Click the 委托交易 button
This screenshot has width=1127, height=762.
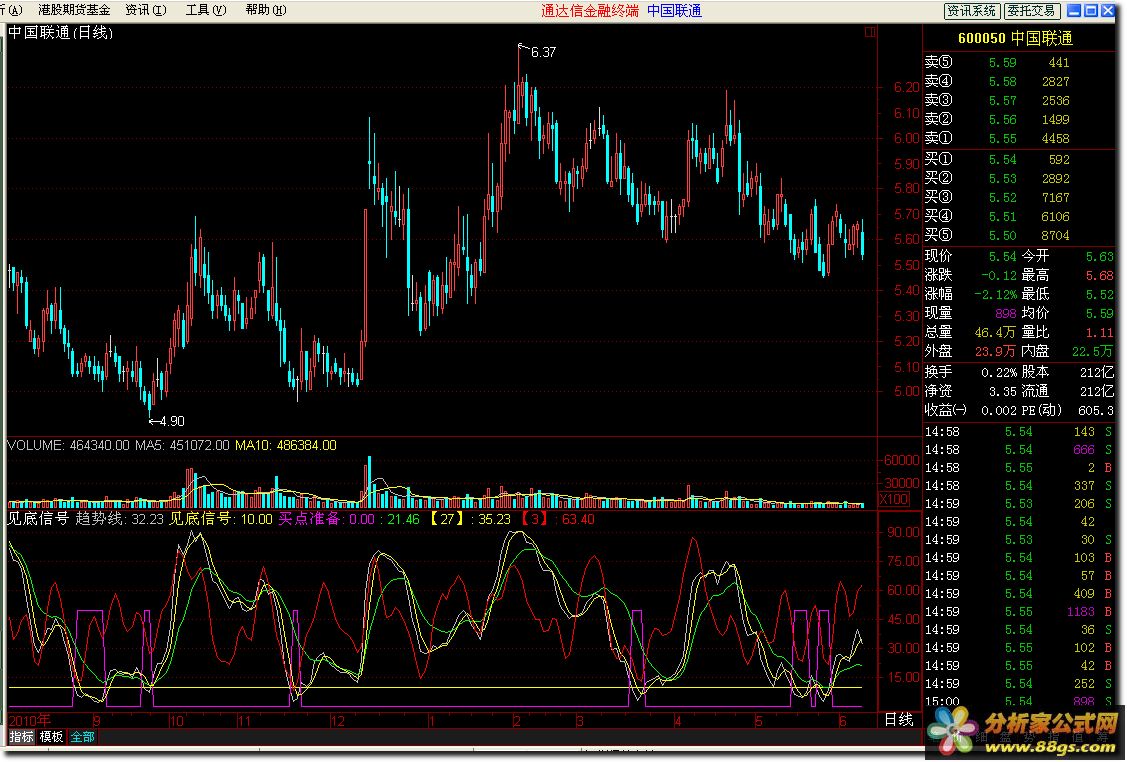coord(1031,11)
